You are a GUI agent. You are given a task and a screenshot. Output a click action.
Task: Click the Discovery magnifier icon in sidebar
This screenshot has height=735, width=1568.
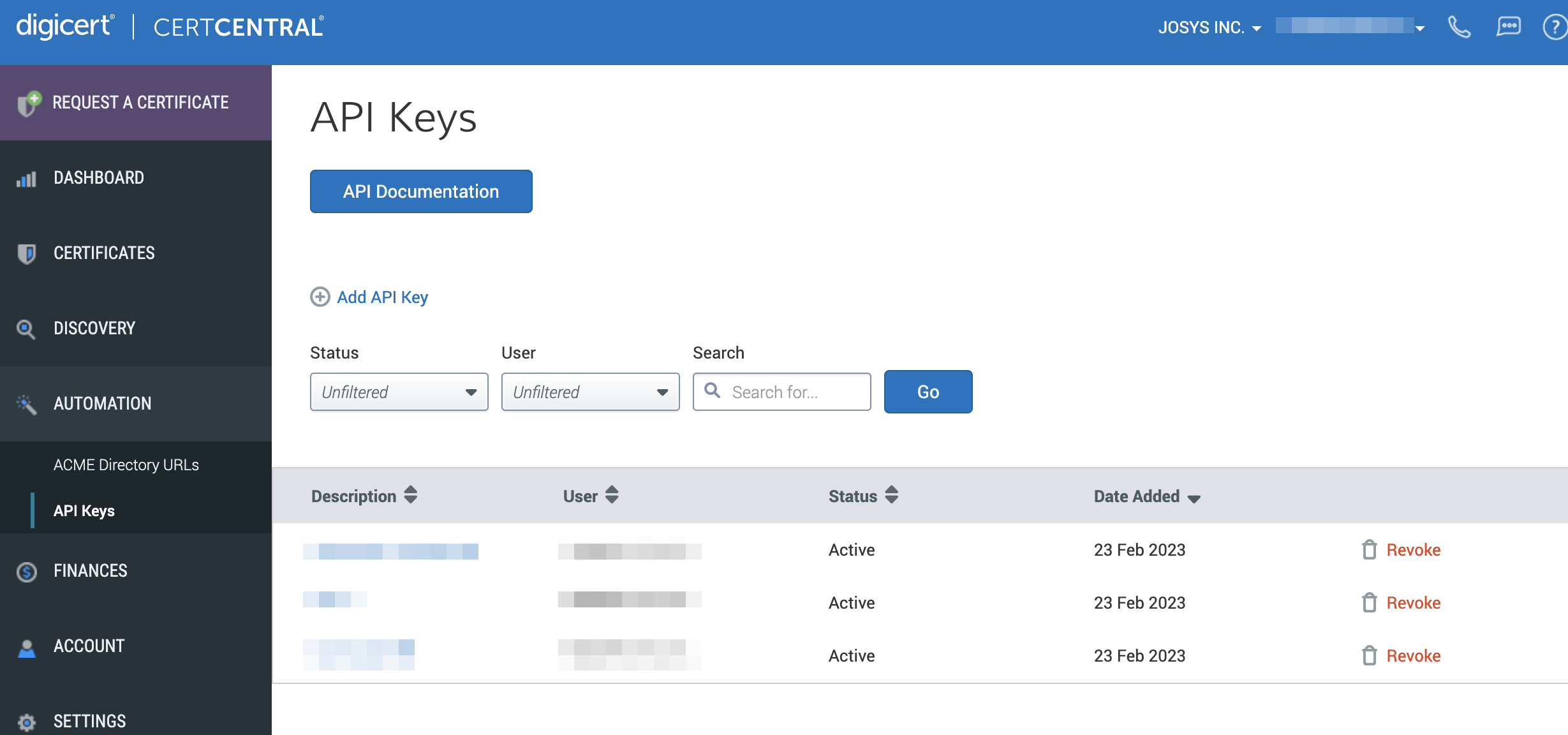point(26,329)
